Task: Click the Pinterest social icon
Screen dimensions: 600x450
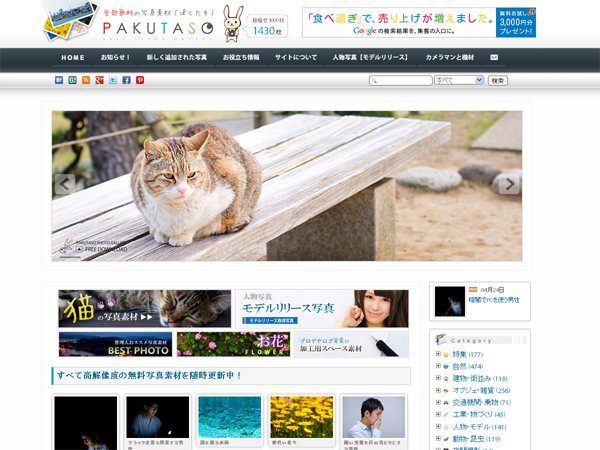Action: pyautogui.click(x=140, y=80)
